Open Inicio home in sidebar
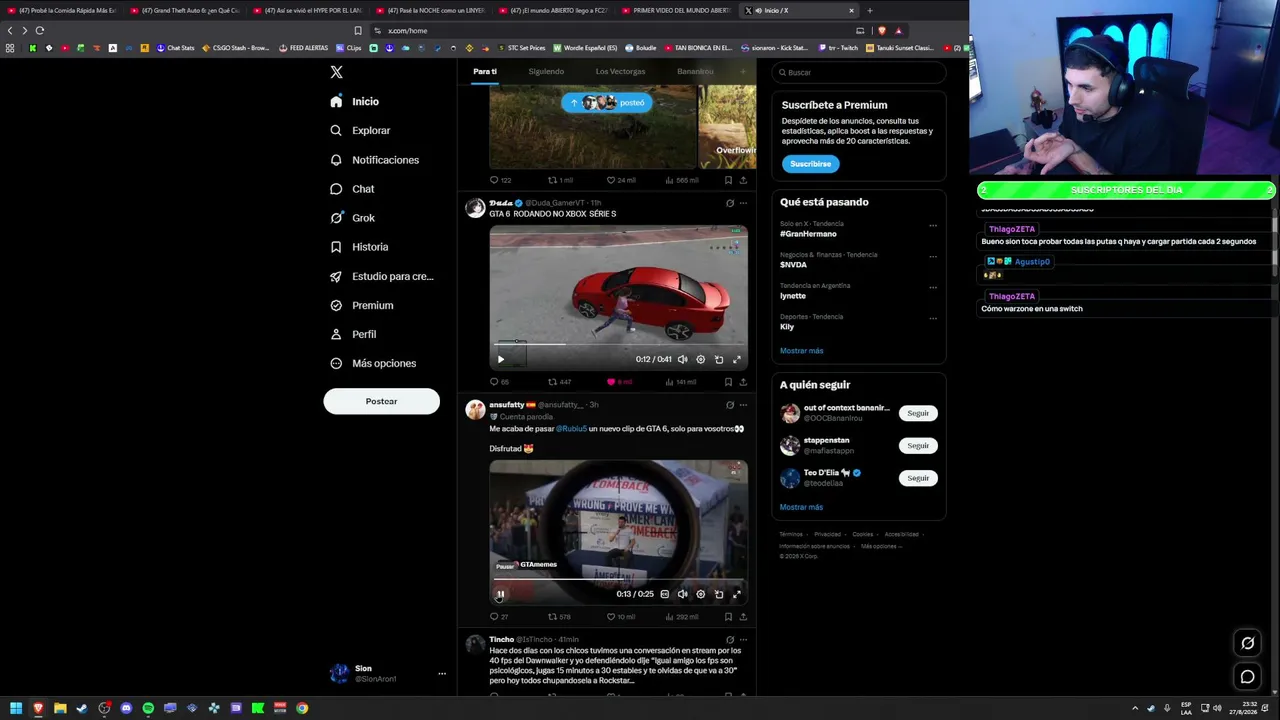The height and width of the screenshot is (720, 1280). pyautogui.click(x=355, y=102)
